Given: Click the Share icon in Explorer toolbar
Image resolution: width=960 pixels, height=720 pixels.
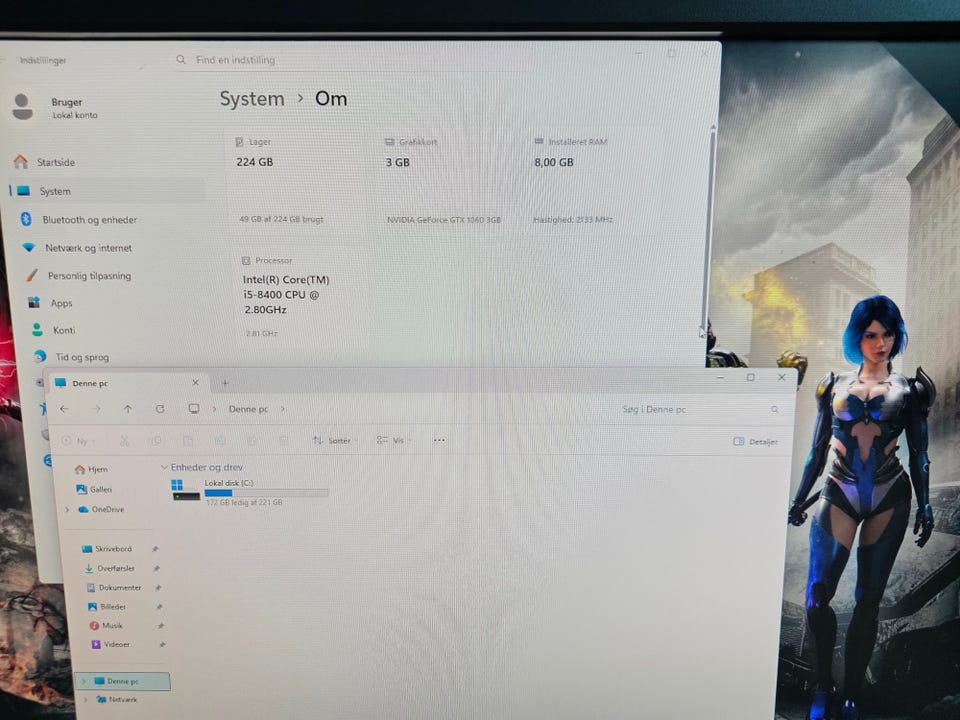Looking at the screenshot, I should point(252,441).
